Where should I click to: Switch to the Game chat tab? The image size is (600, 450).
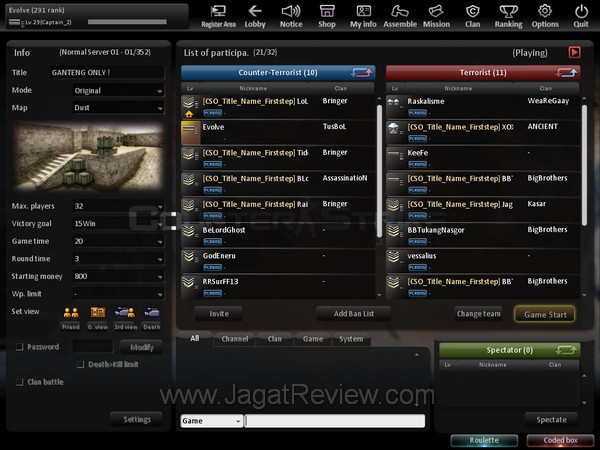point(313,339)
